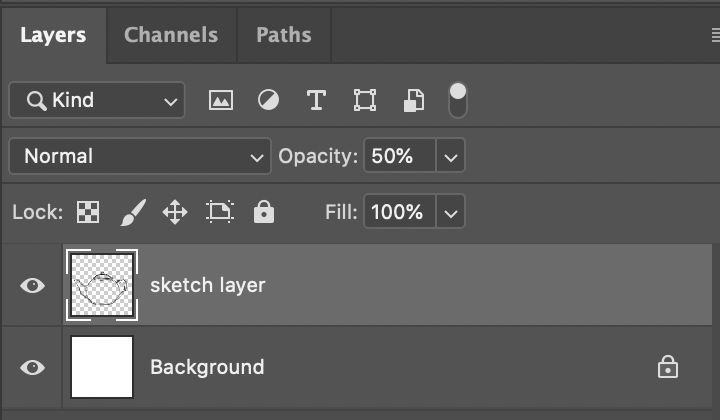Open the Normal blend mode dropdown
Image resolution: width=720 pixels, height=420 pixels.
point(140,156)
